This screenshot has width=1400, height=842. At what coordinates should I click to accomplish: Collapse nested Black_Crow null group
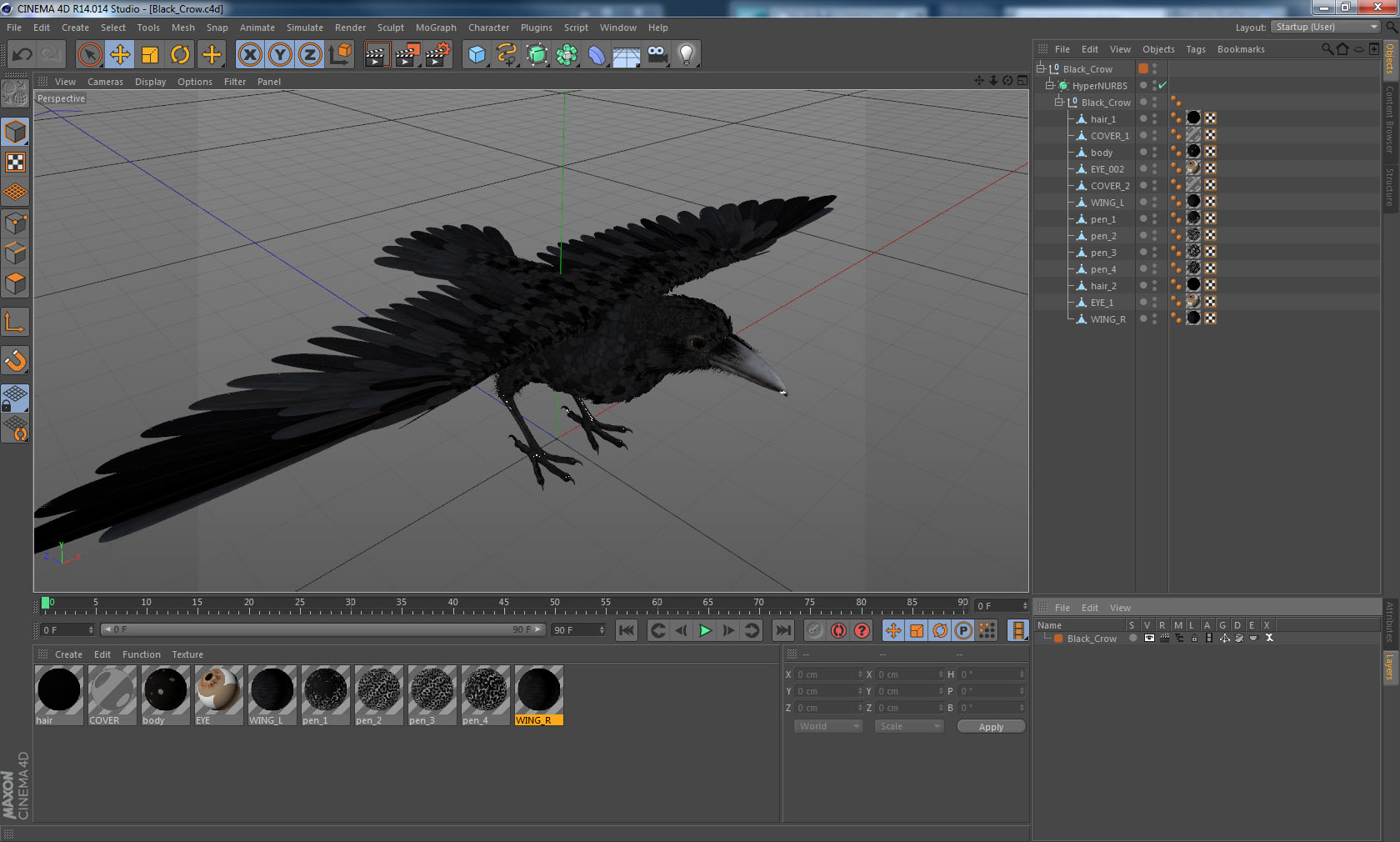[x=1059, y=102]
